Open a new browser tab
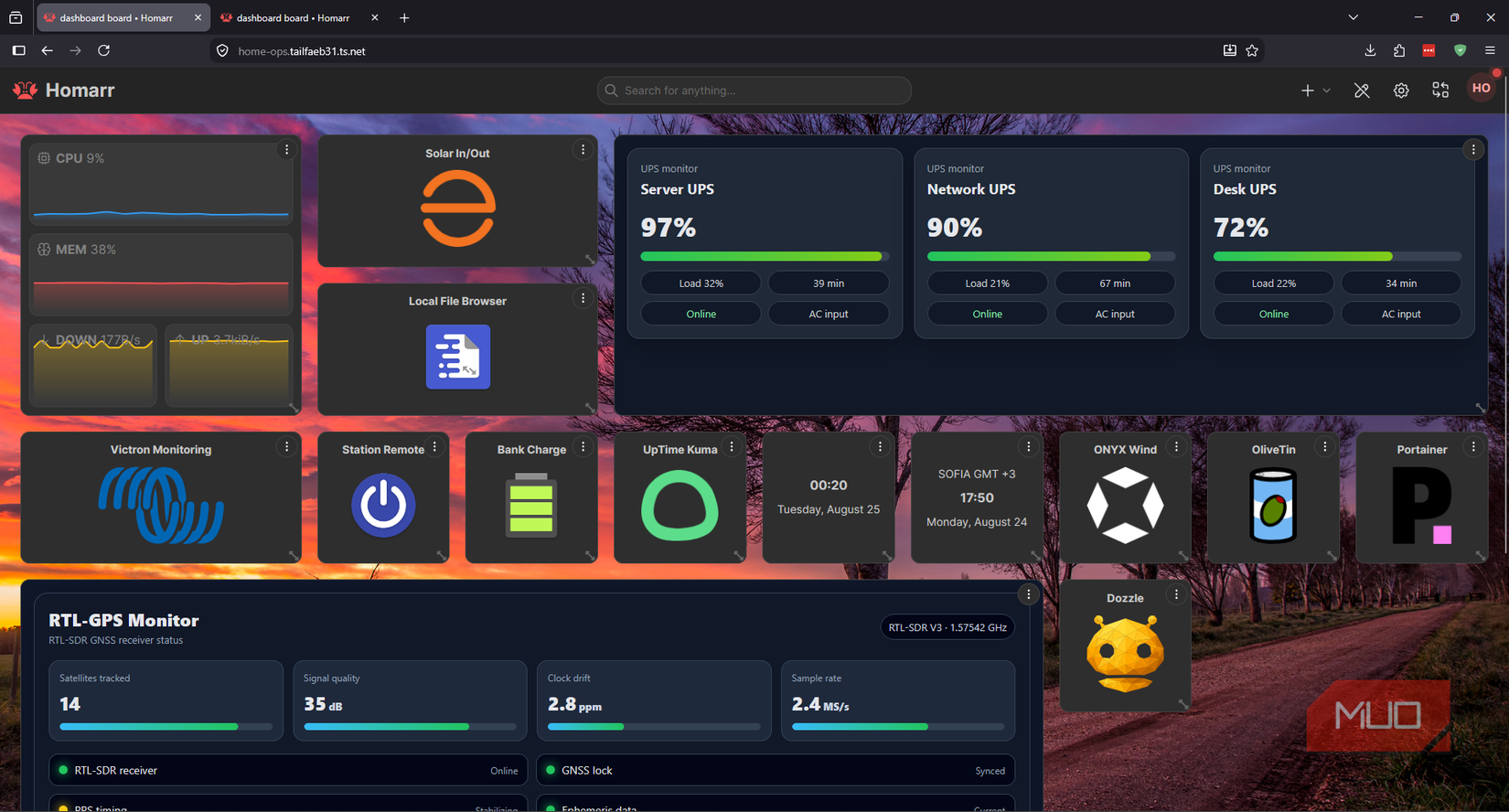 click(x=404, y=17)
